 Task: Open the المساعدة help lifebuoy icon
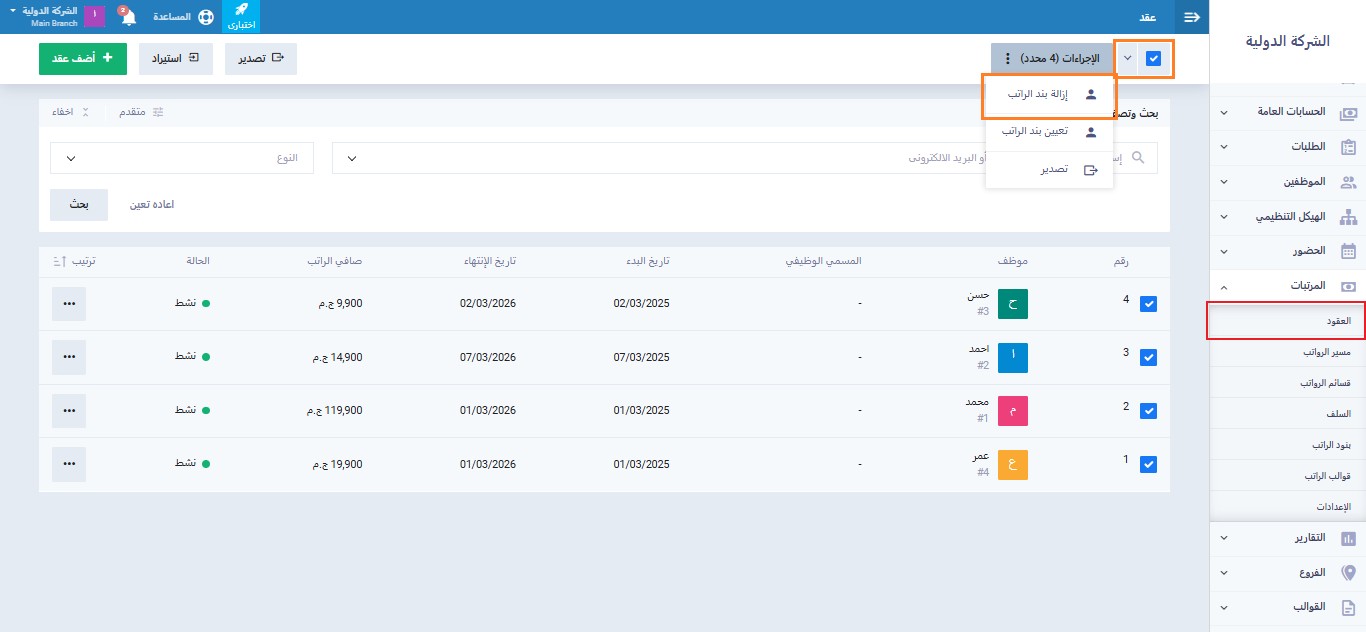pos(205,17)
